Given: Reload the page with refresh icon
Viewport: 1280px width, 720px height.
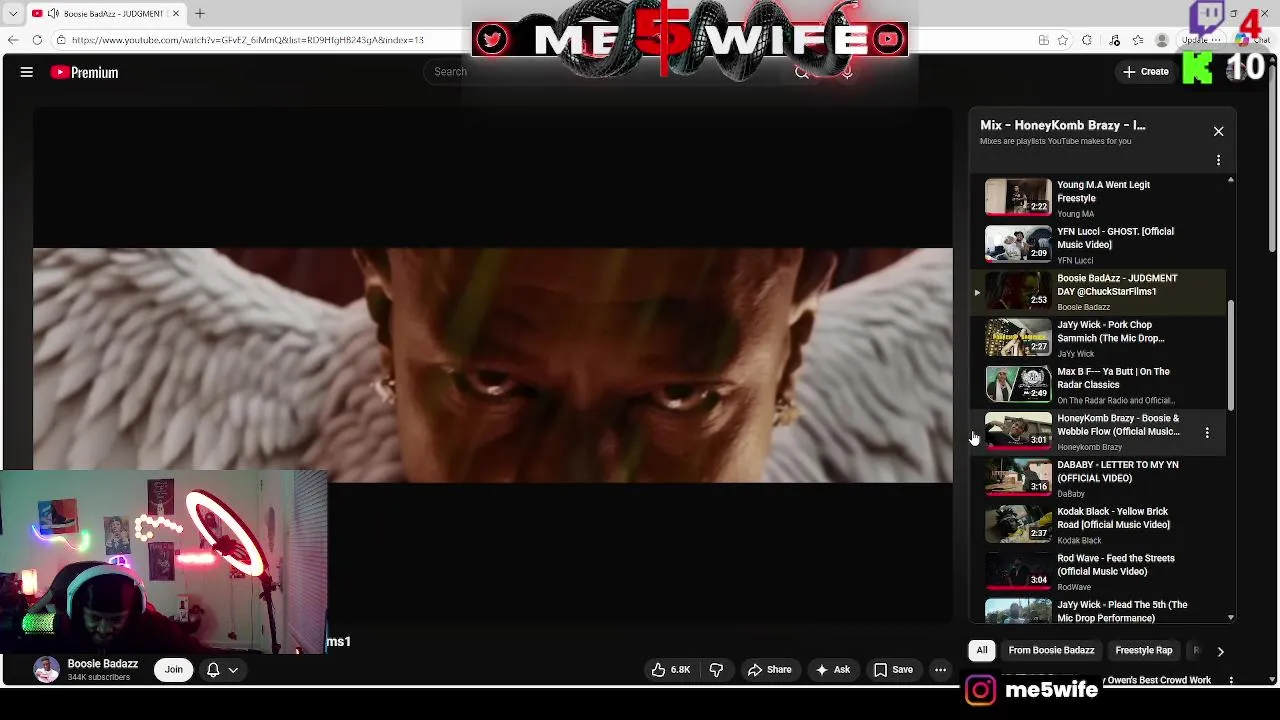Looking at the screenshot, I should 37,40.
